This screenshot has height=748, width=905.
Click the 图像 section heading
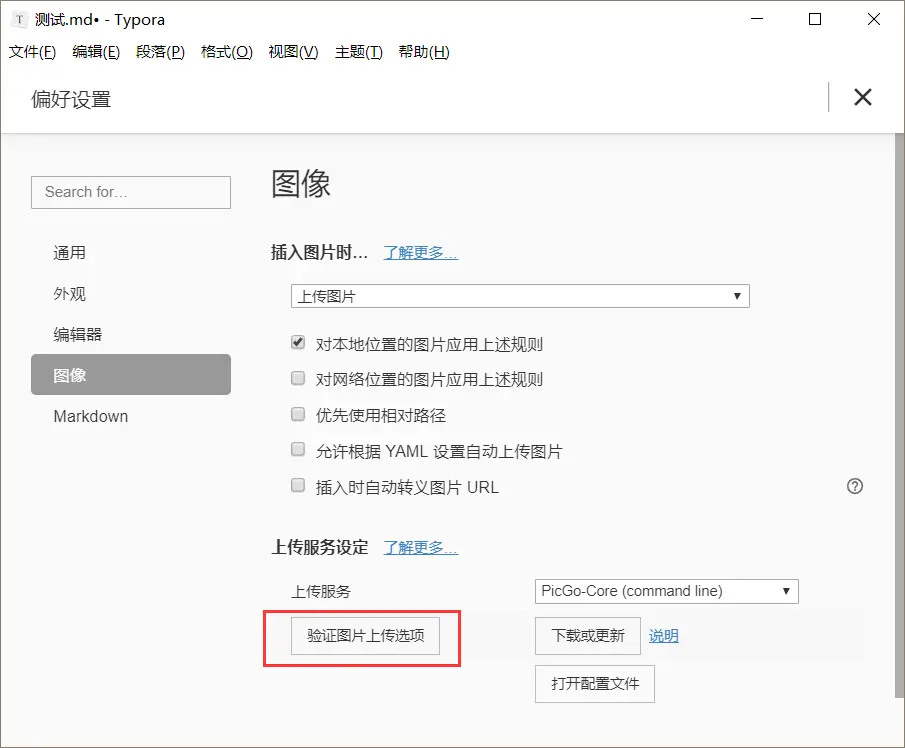(301, 184)
